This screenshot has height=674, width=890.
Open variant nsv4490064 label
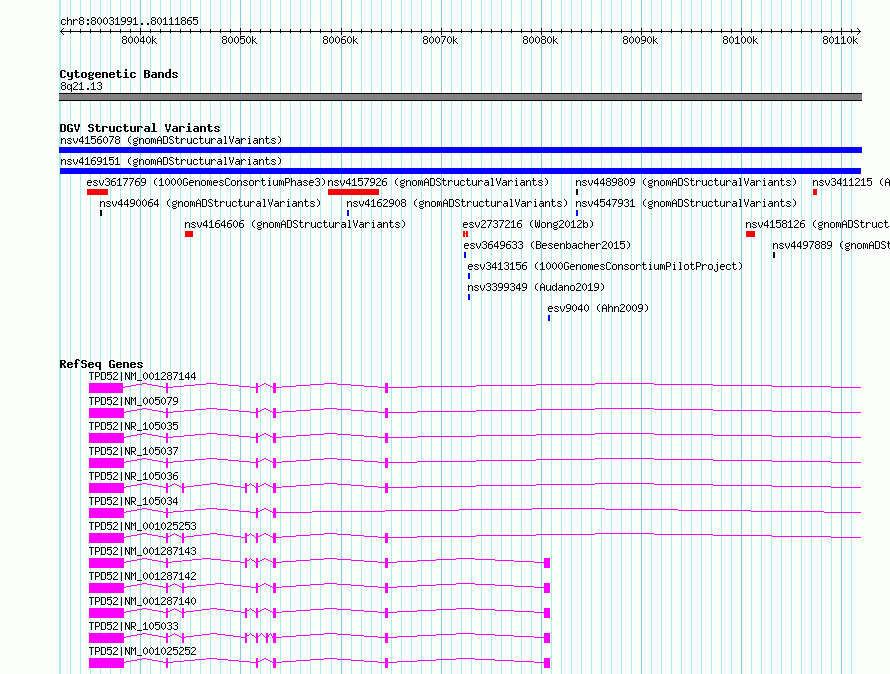pos(210,203)
